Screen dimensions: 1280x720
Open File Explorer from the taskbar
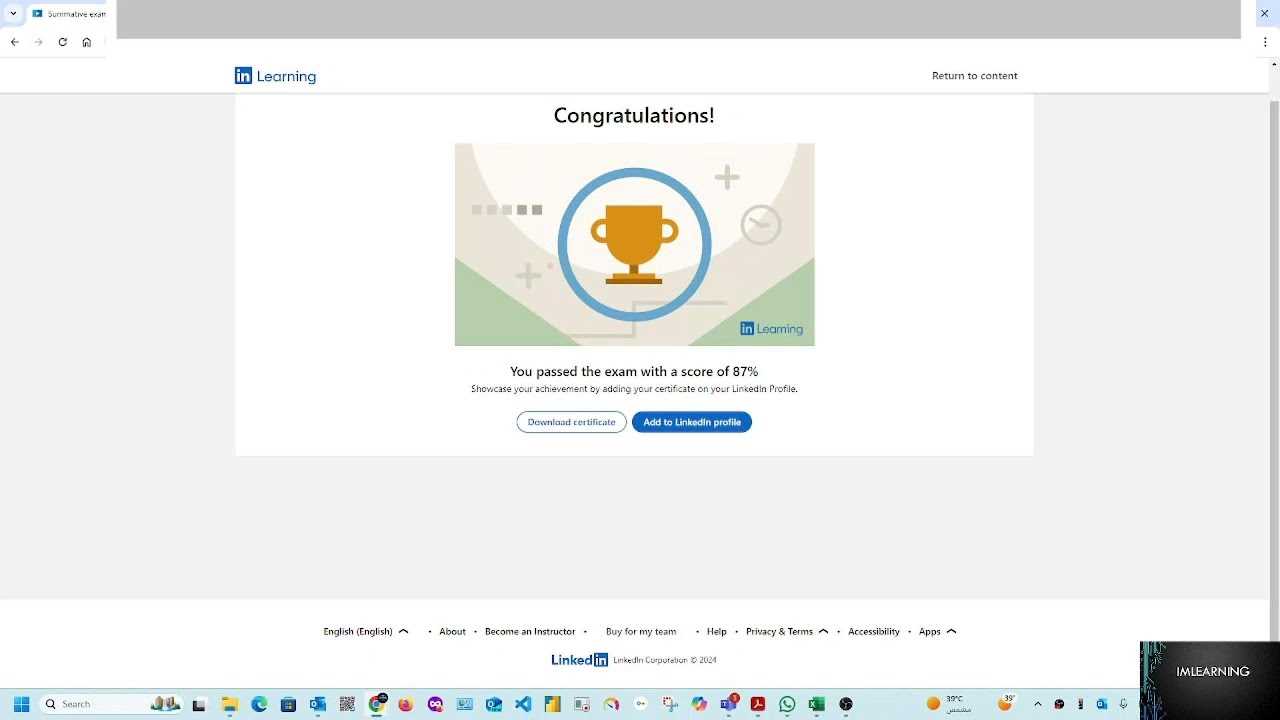point(230,704)
